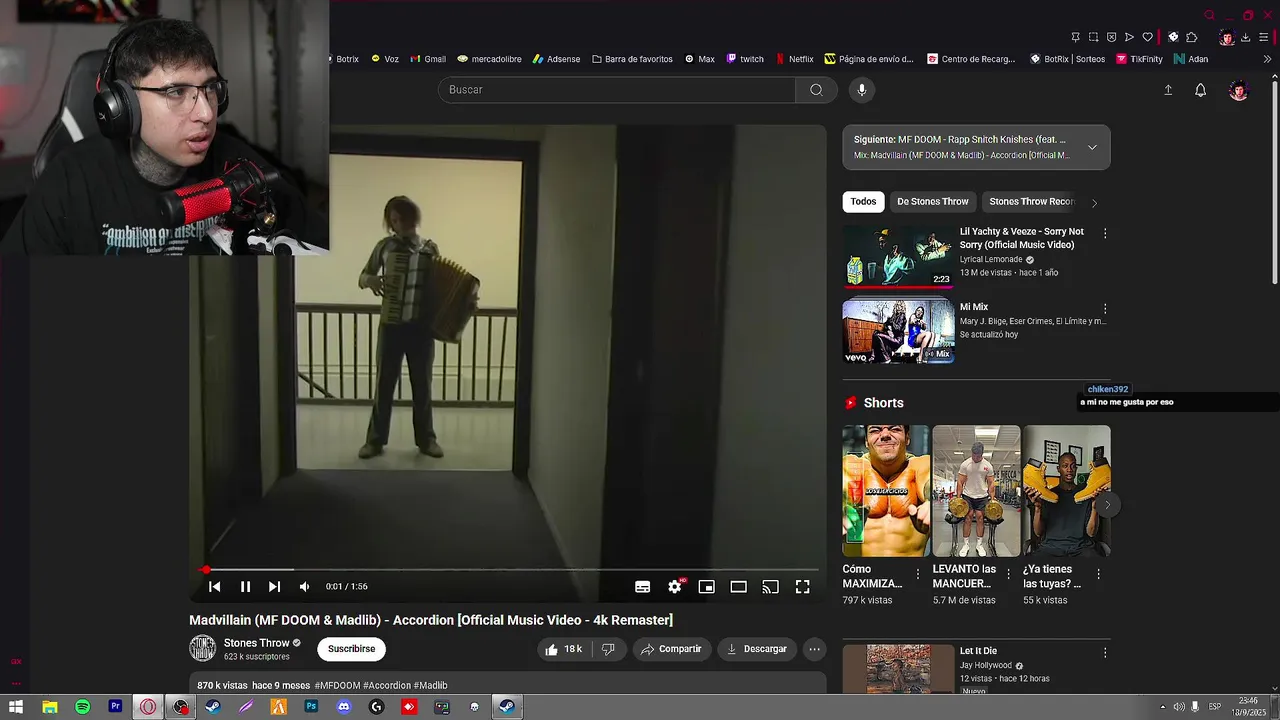Image resolution: width=1280 pixels, height=720 pixels.
Task: Show more filter chips arrow
Action: 1094,203
